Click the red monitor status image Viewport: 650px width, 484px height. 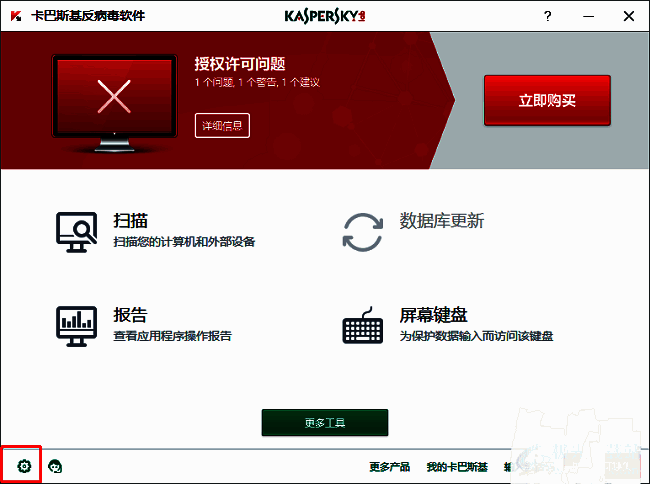114,104
